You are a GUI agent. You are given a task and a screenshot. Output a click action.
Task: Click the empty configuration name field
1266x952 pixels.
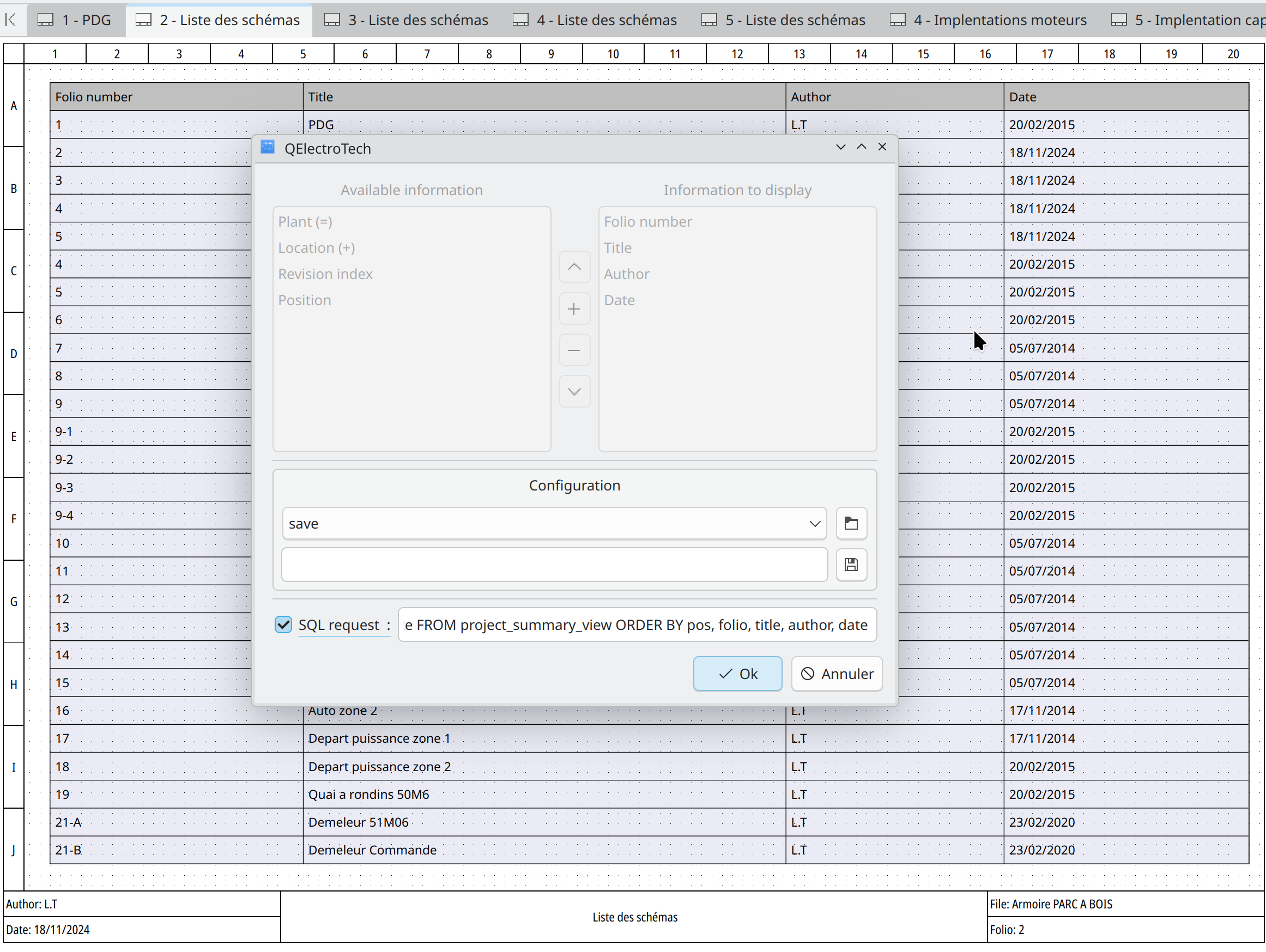[x=554, y=565]
